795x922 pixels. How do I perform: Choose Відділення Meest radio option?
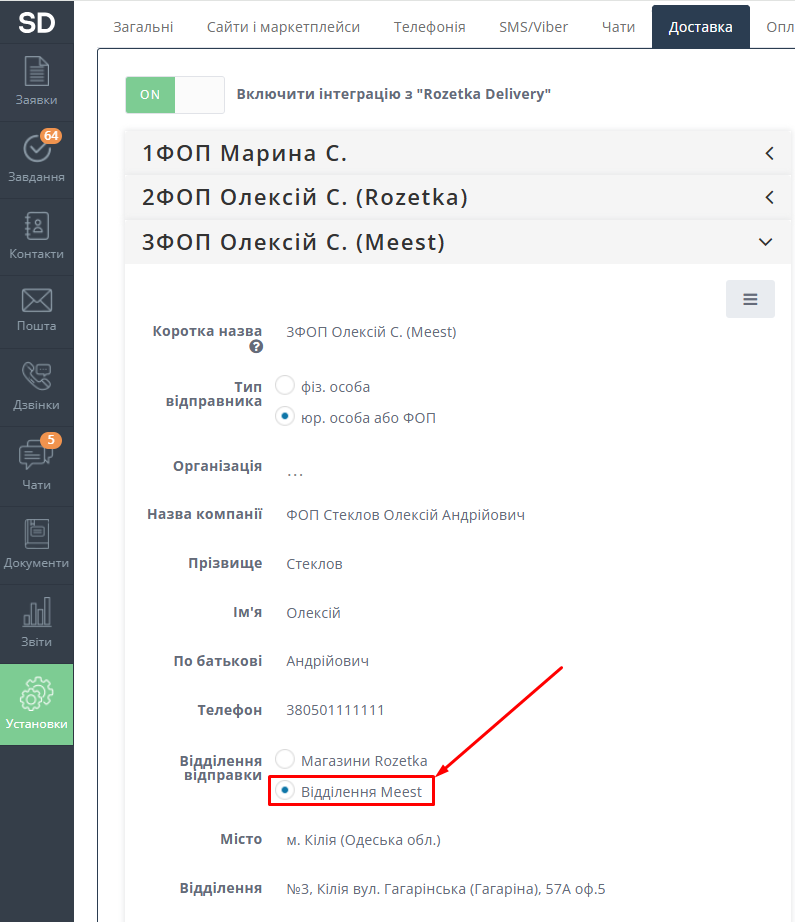pyautogui.click(x=285, y=791)
